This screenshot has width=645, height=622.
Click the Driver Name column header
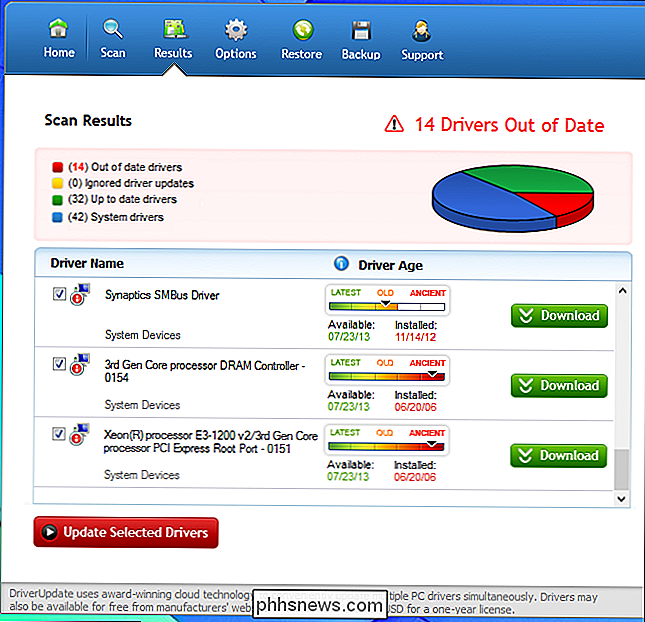pyautogui.click(x=87, y=263)
